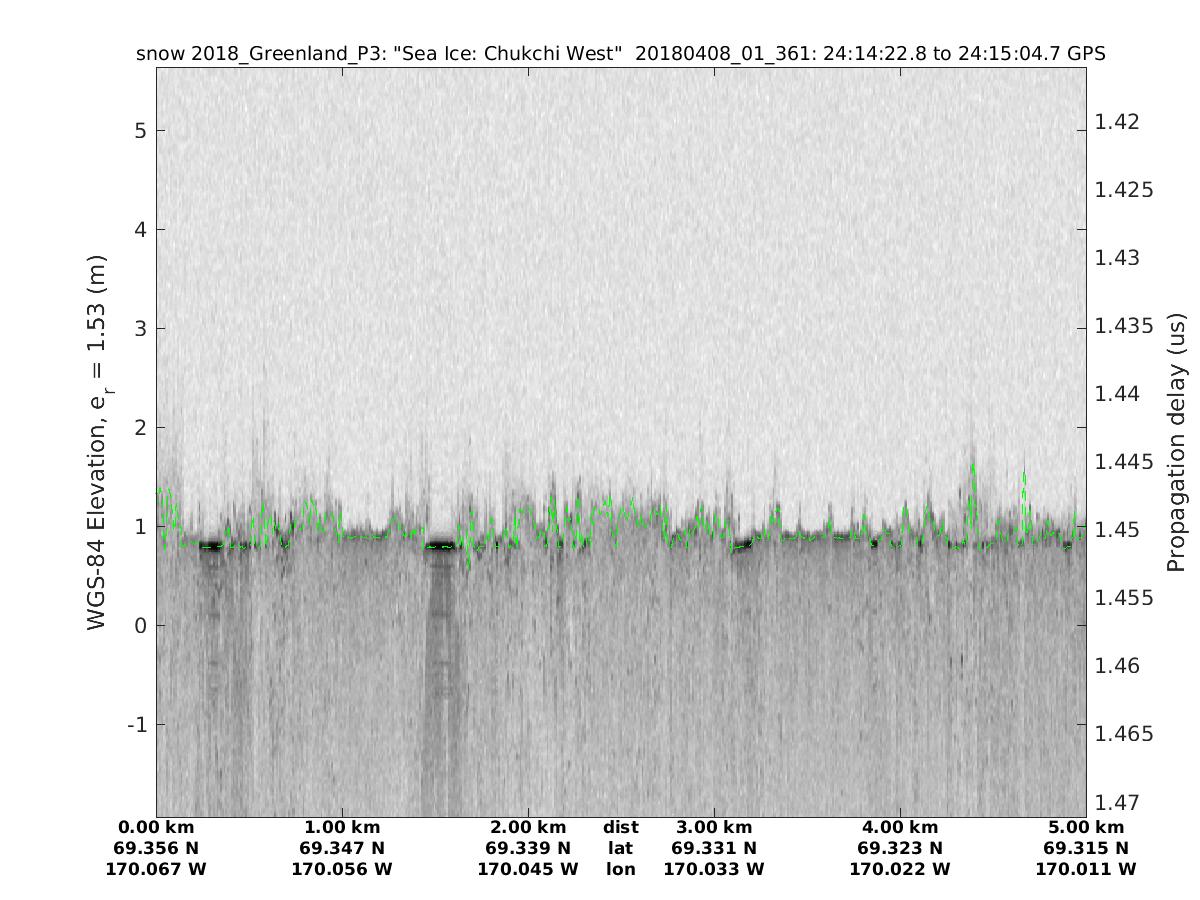Click the -1 tick on elevation axis
This screenshot has height=900, width=1200.
[x=137, y=724]
